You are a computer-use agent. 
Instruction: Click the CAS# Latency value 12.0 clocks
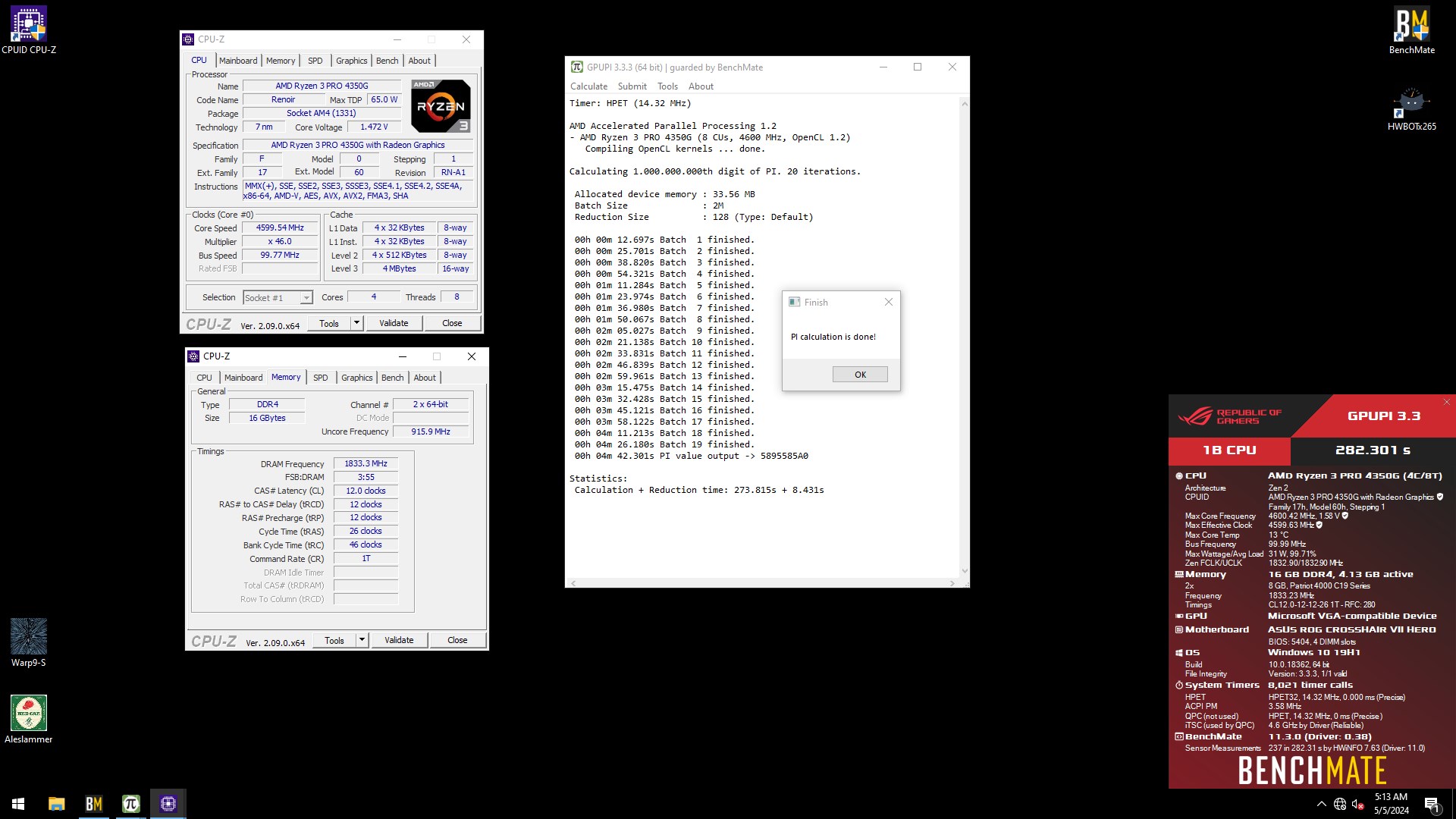pyautogui.click(x=366, y=491)
